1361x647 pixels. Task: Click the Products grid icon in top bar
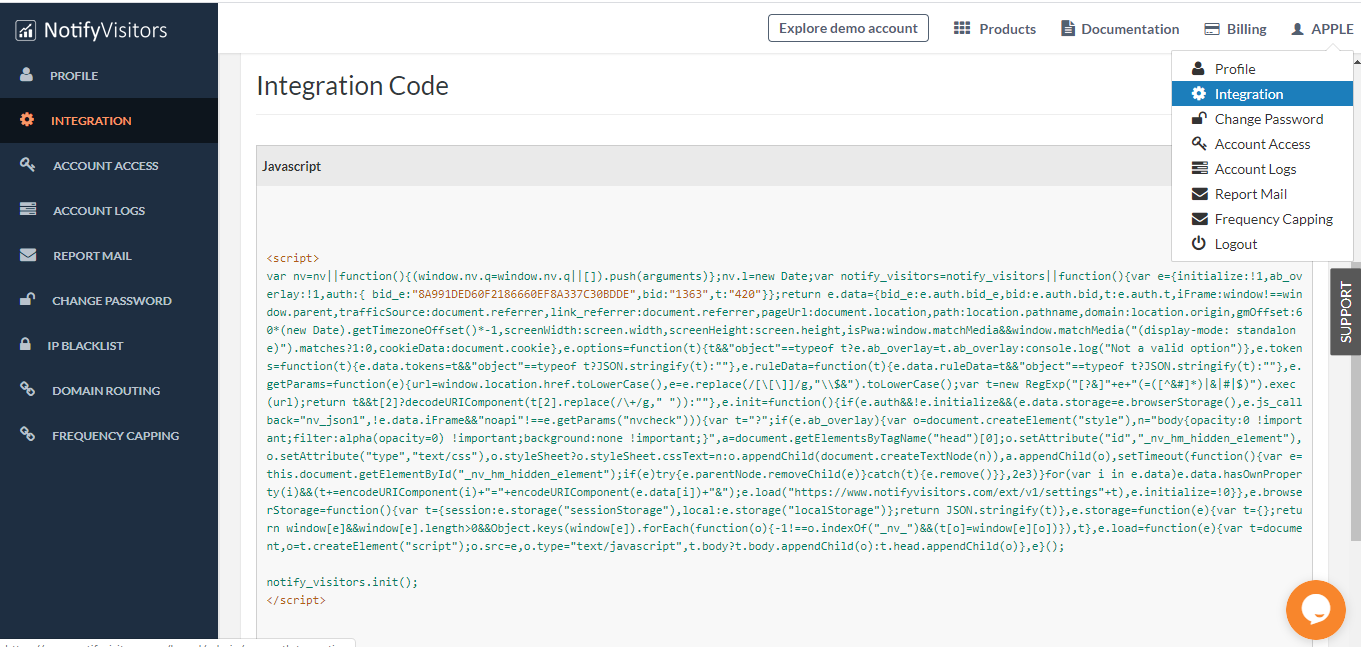pyautogui.click(x=962, y=28)
